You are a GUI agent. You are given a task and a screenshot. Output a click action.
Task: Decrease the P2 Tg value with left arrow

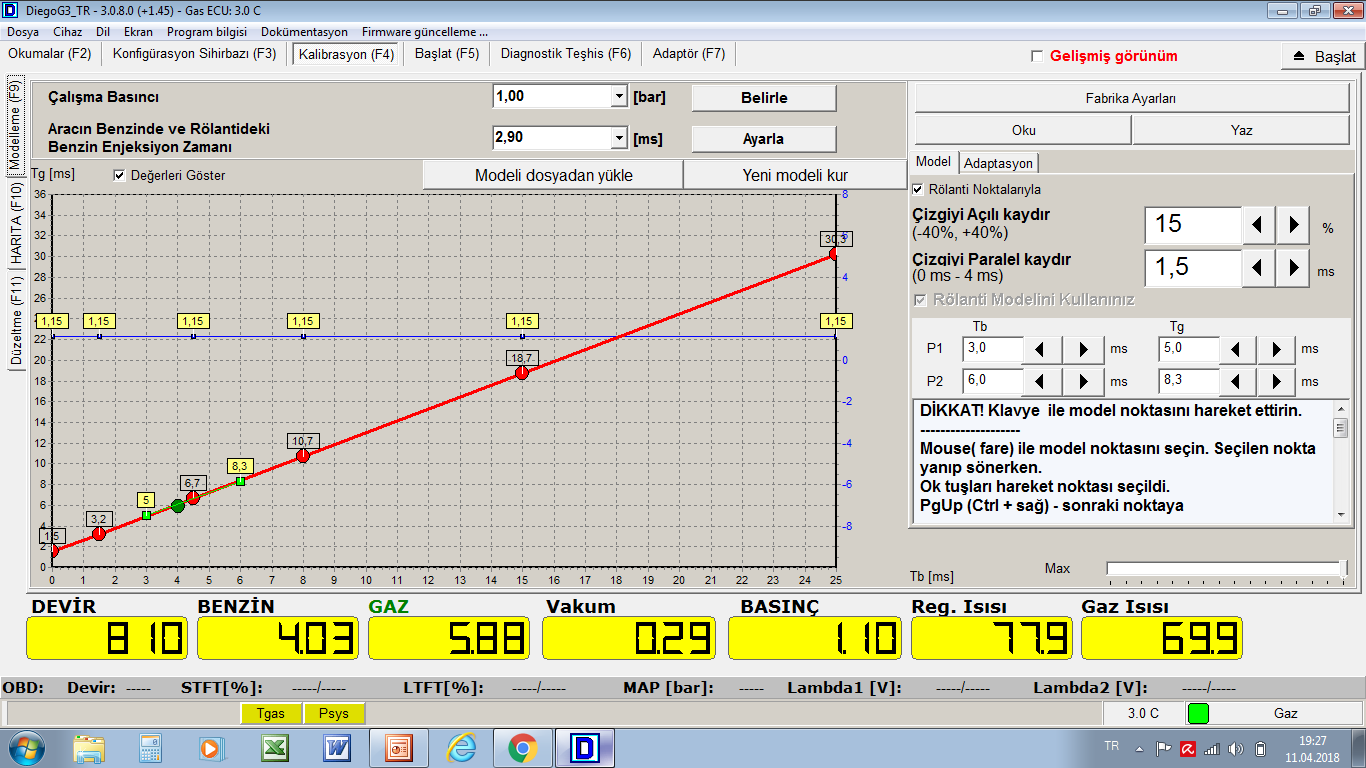click(x=1237, y=381)
